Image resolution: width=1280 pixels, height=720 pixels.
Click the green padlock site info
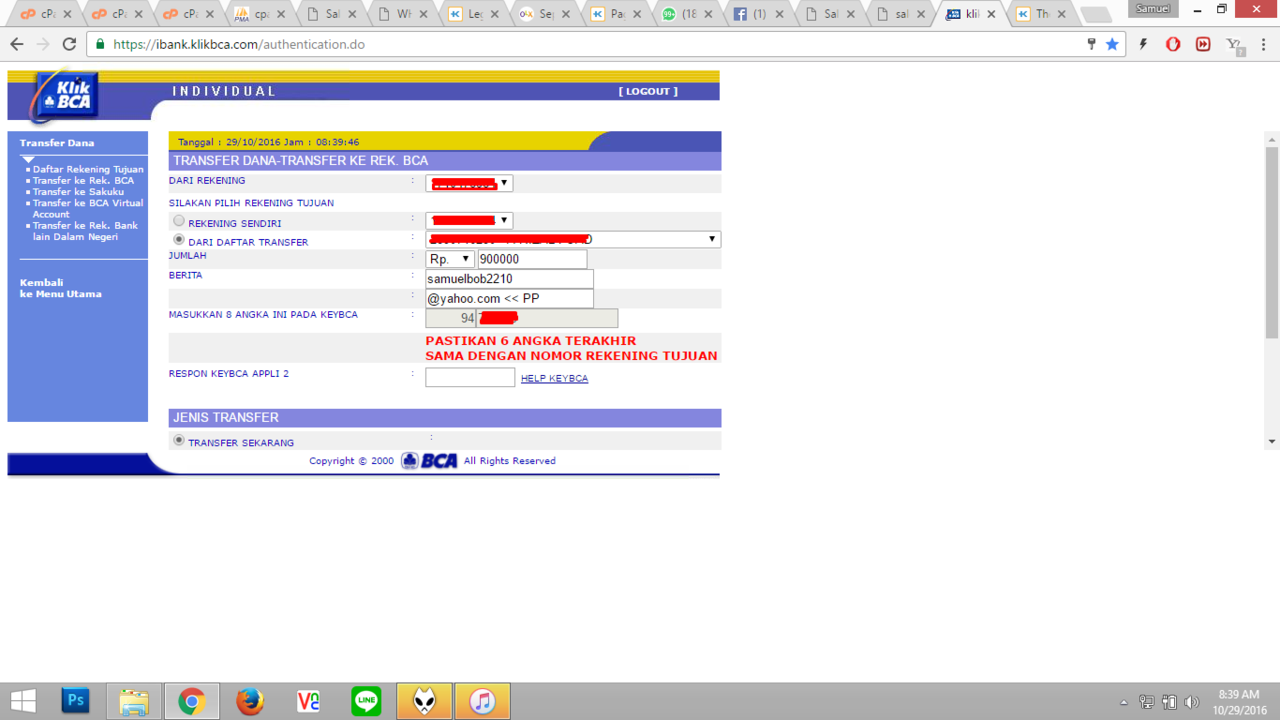[99, 44]
